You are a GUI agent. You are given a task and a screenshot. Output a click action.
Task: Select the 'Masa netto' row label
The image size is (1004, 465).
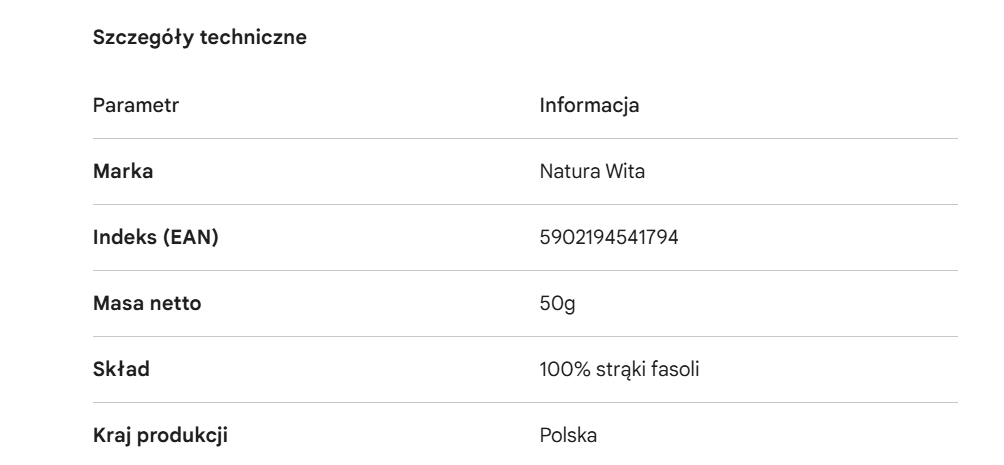click(x=146, y=303)
